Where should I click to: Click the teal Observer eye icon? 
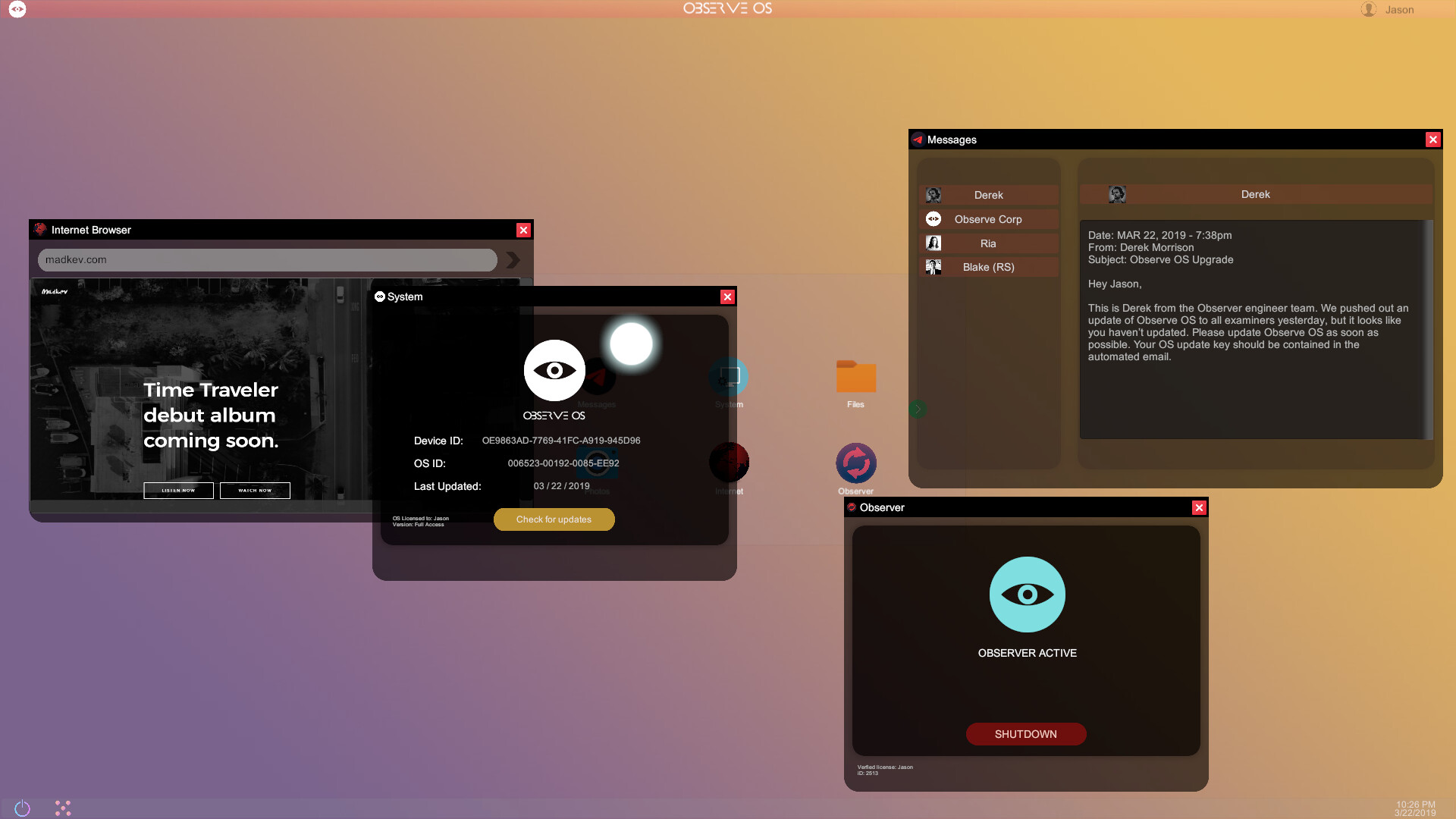(x=1027, y=595)
